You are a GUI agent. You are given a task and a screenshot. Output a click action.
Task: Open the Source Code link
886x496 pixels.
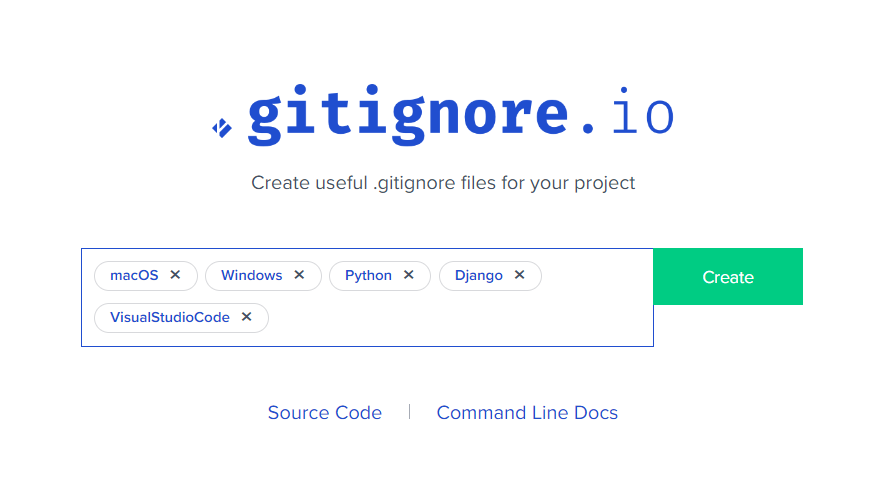[x=325, y=412]
